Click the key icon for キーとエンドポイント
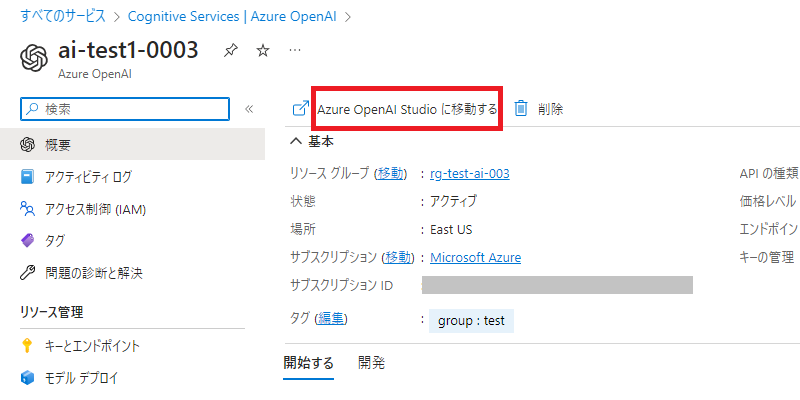 pyautogui.click(x=28, y=346)
